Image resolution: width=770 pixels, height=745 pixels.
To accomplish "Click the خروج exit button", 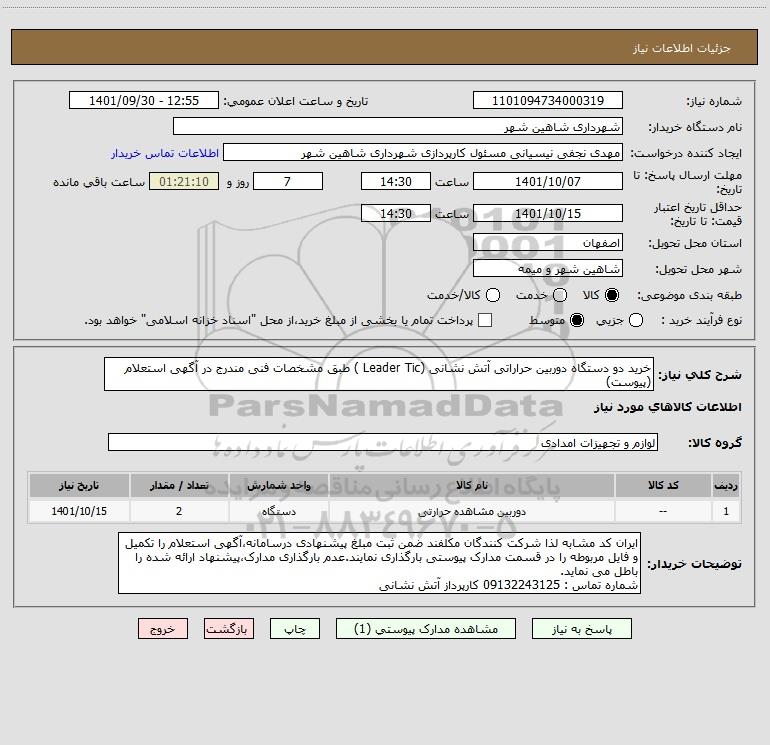I will (x=163, y=629).
